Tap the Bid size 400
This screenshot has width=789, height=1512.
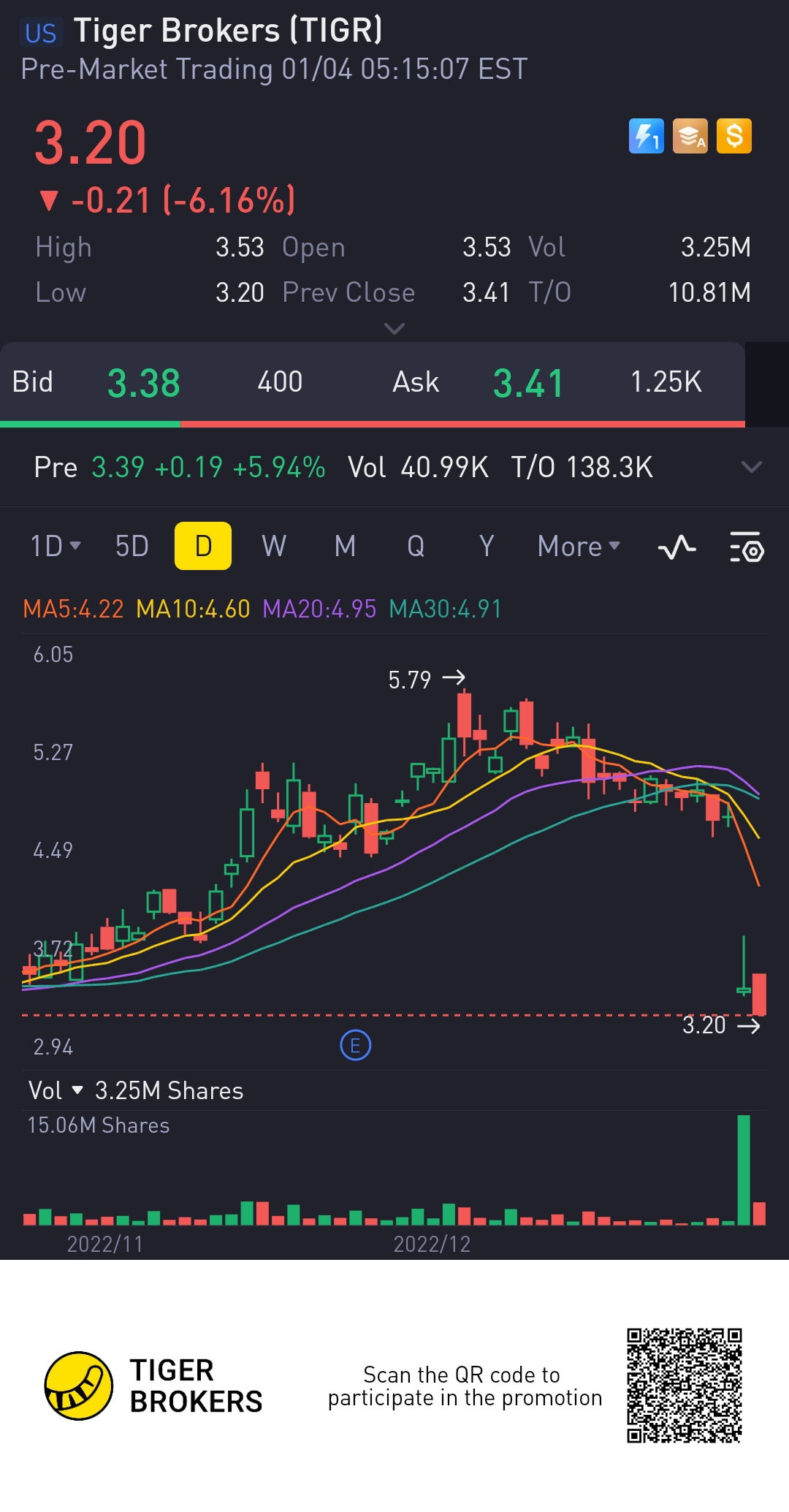[280, 382]
